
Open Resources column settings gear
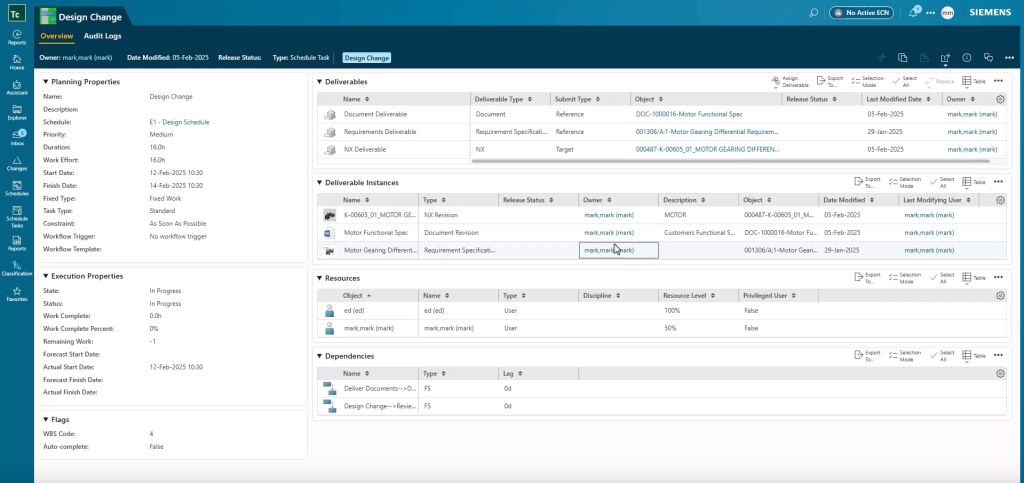(x=1000, y=296)
